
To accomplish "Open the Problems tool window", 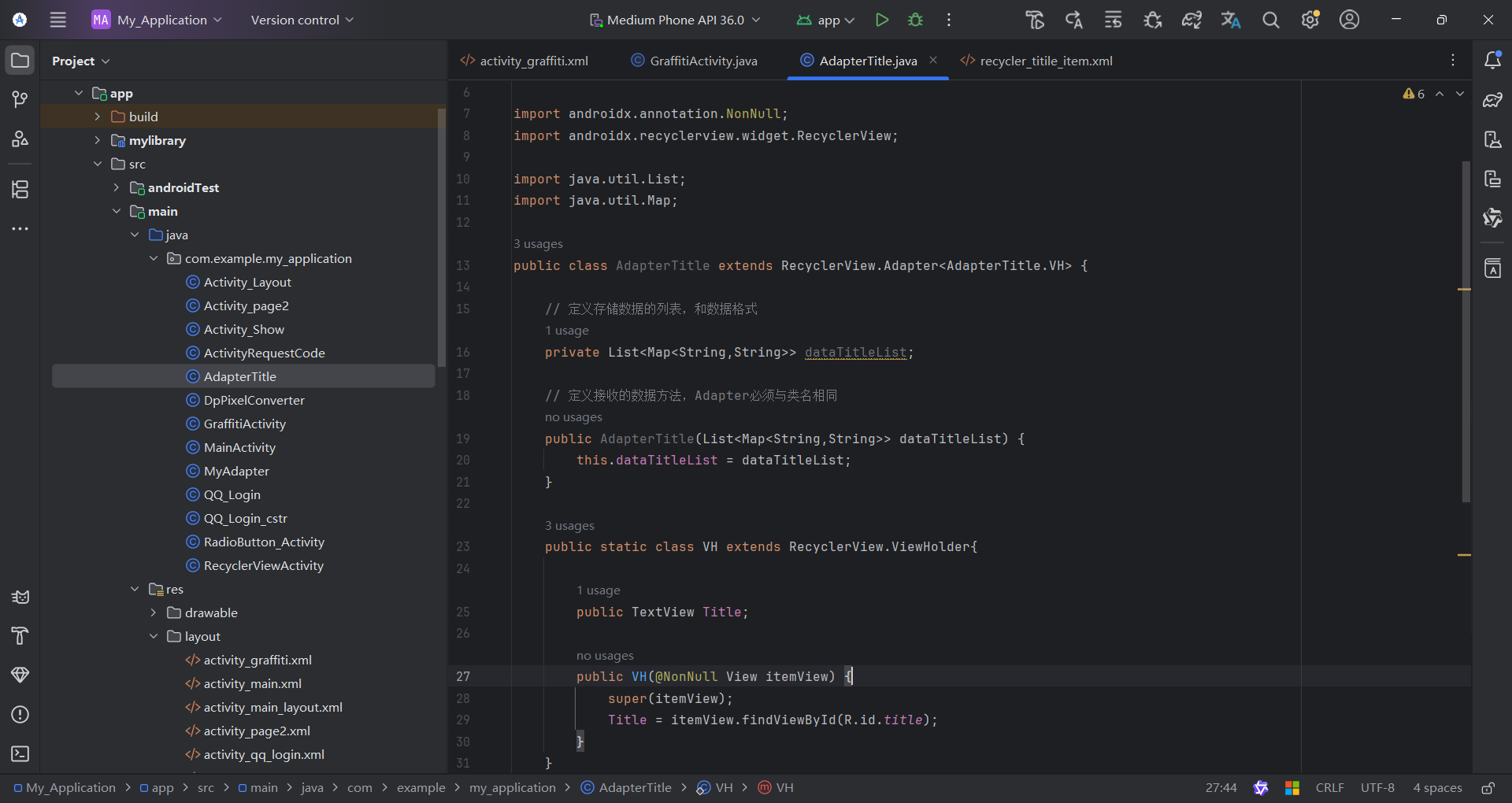I will pos(20,714).
